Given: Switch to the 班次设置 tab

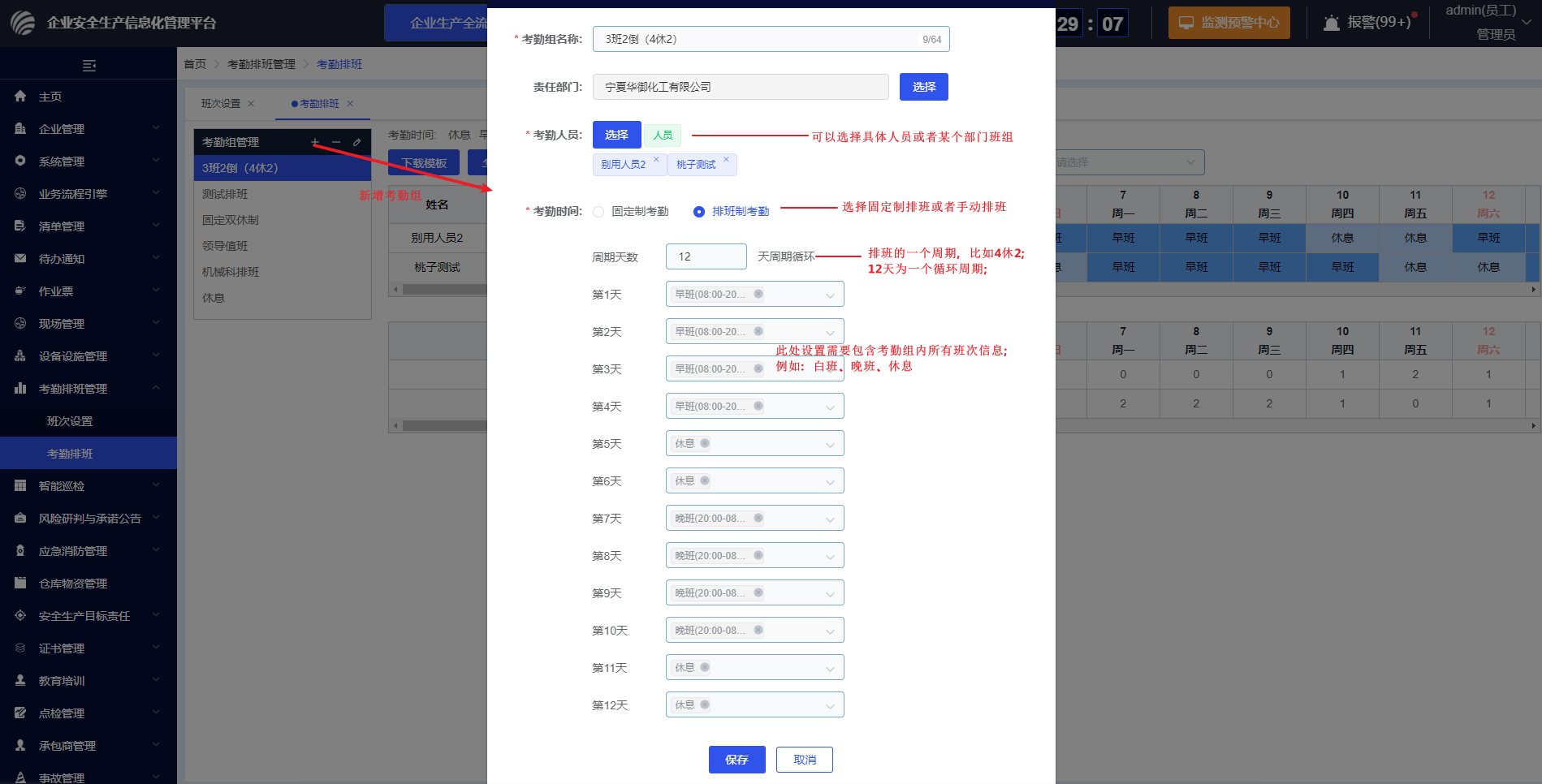Looking at the screenshot, I should 221,104.
